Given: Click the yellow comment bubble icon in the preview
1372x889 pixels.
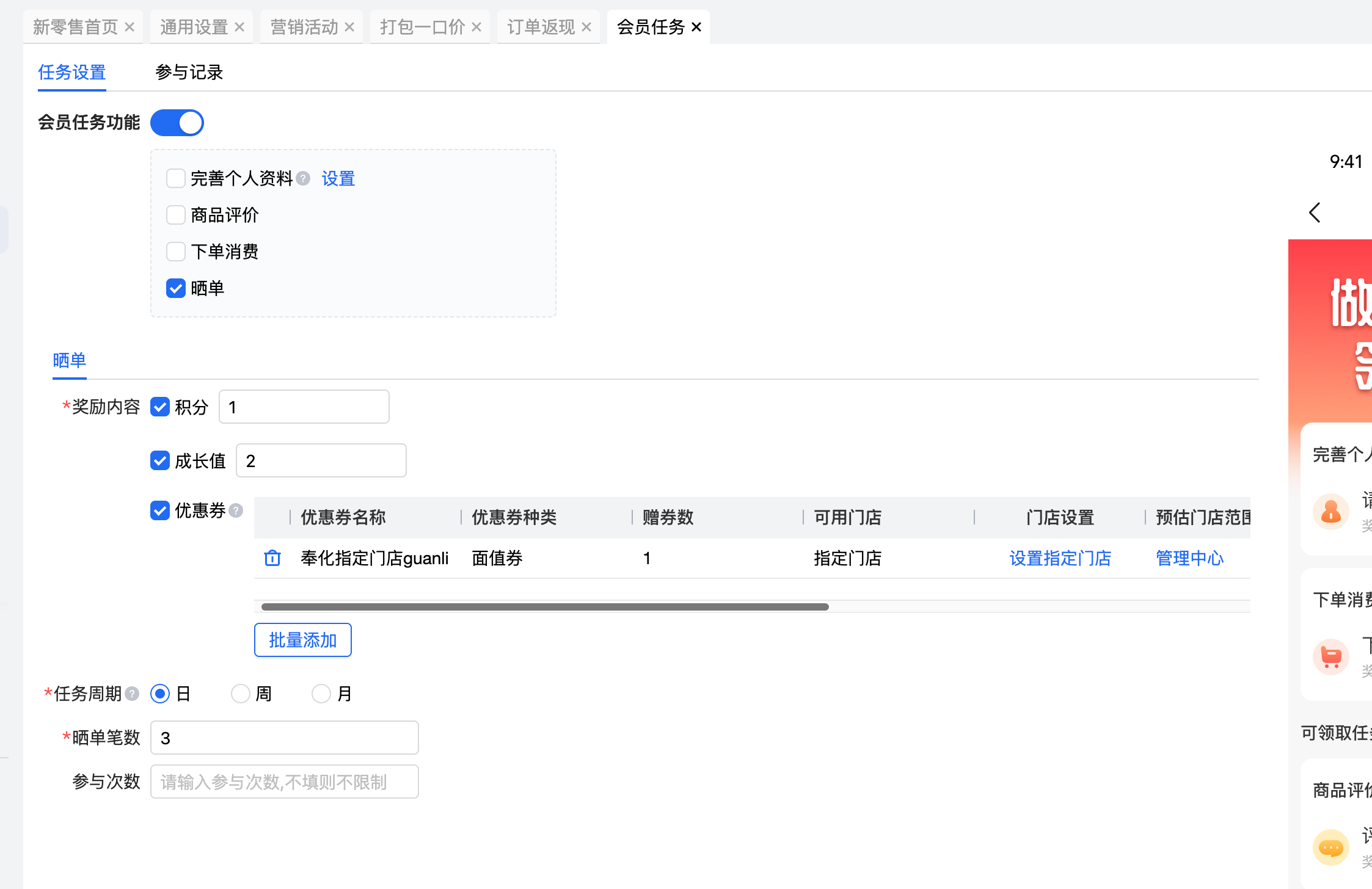Looking at the screenshot, I should tap(1330, 847).
